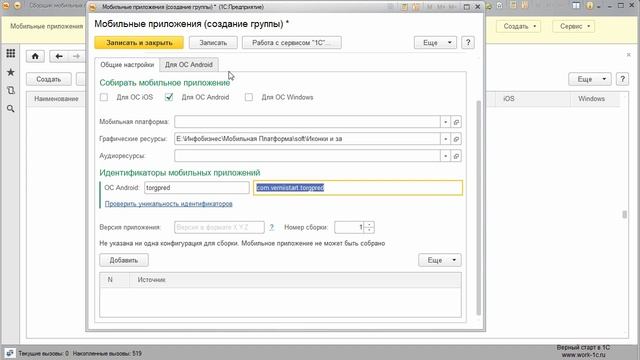Screen dimensions: 640x360
Task: Enable the Для ОС Windows checkbox
Action: coord(249,97)
